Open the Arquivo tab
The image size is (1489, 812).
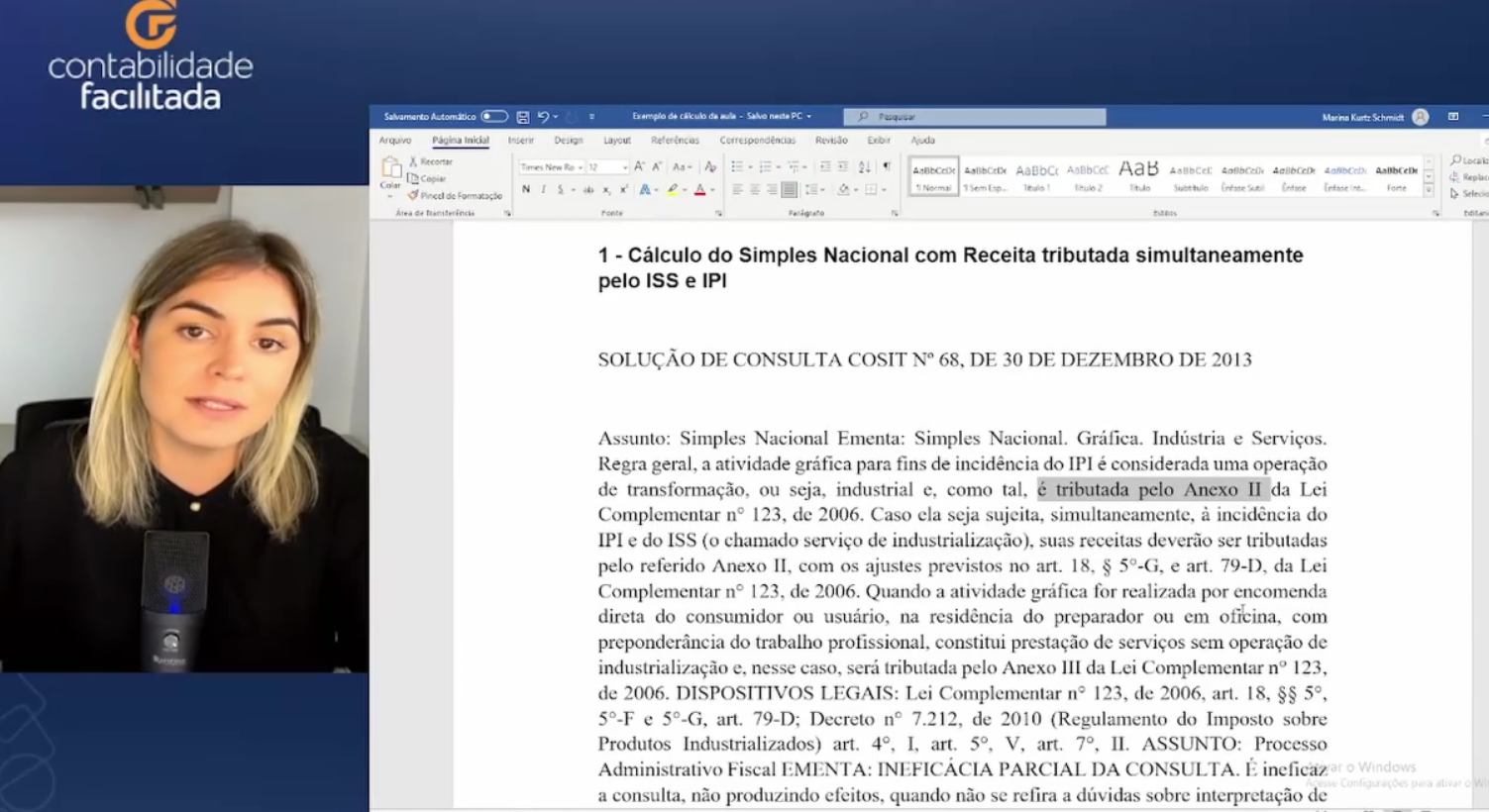pos(395,141)
